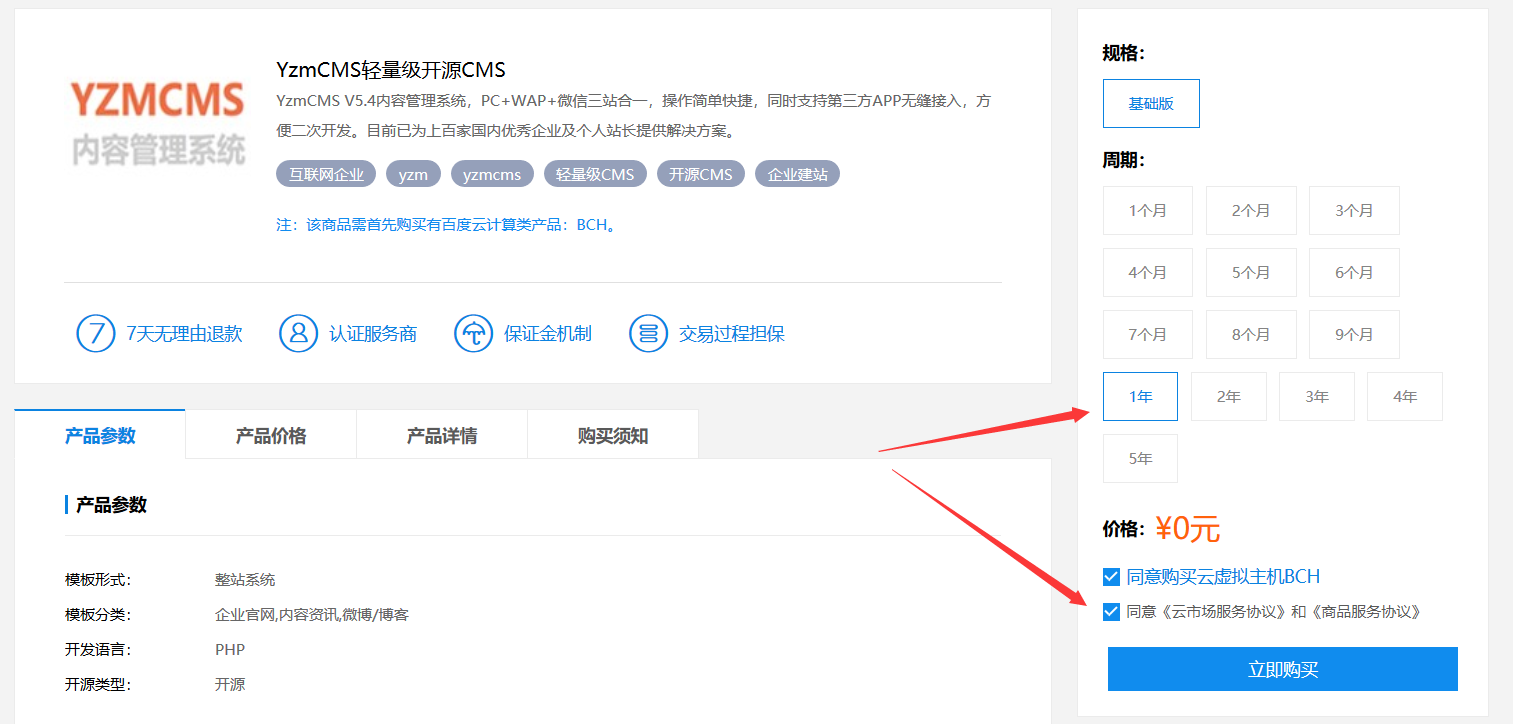Open the 产品详情 tab
Screen dimensions: 1513x724
tap(442, 435)
